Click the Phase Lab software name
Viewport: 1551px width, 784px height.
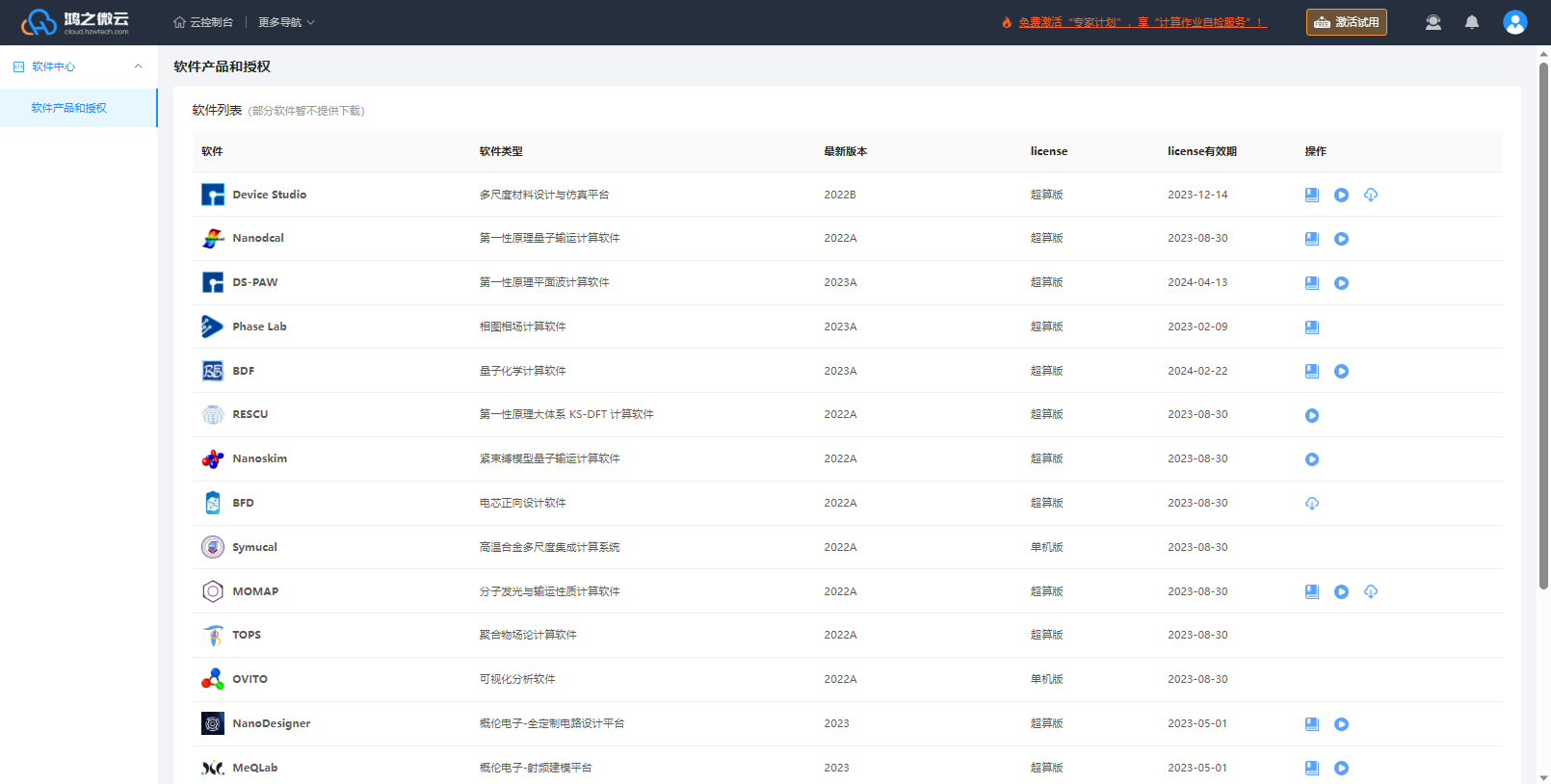(x=259, y=327)
